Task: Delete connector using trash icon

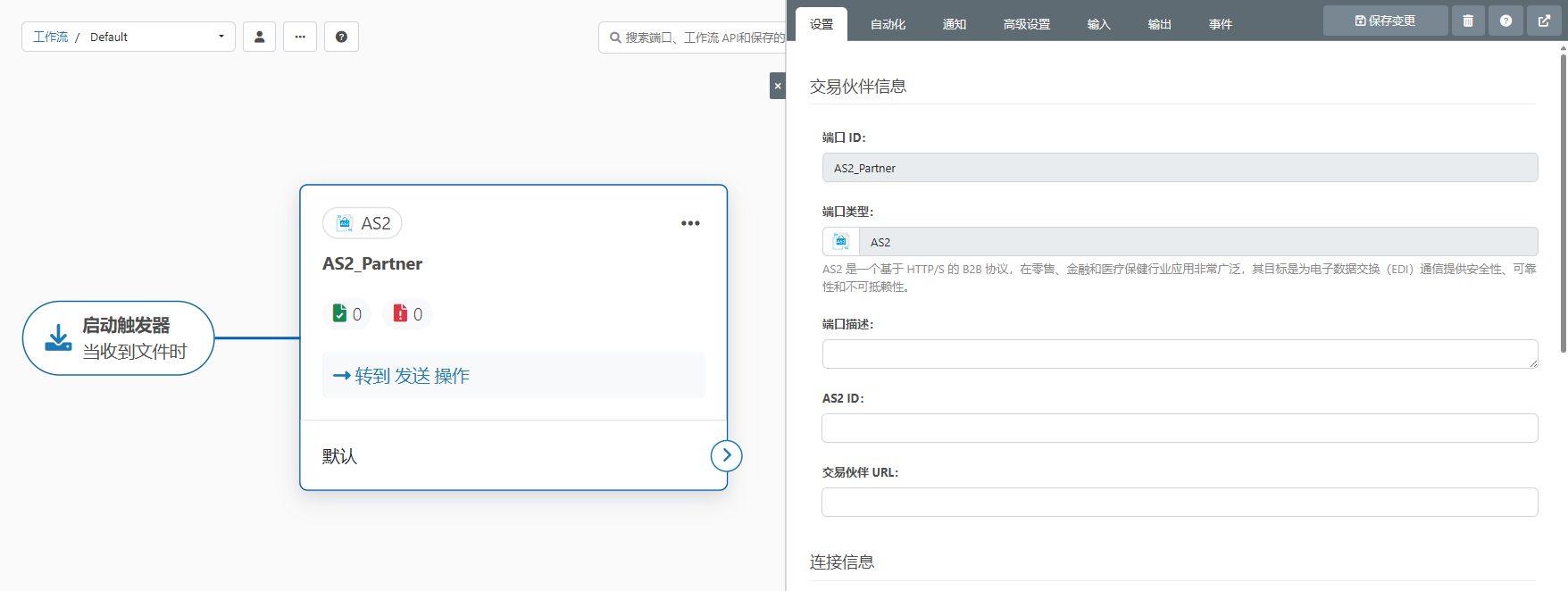Action: click(x=1468, y=21)
